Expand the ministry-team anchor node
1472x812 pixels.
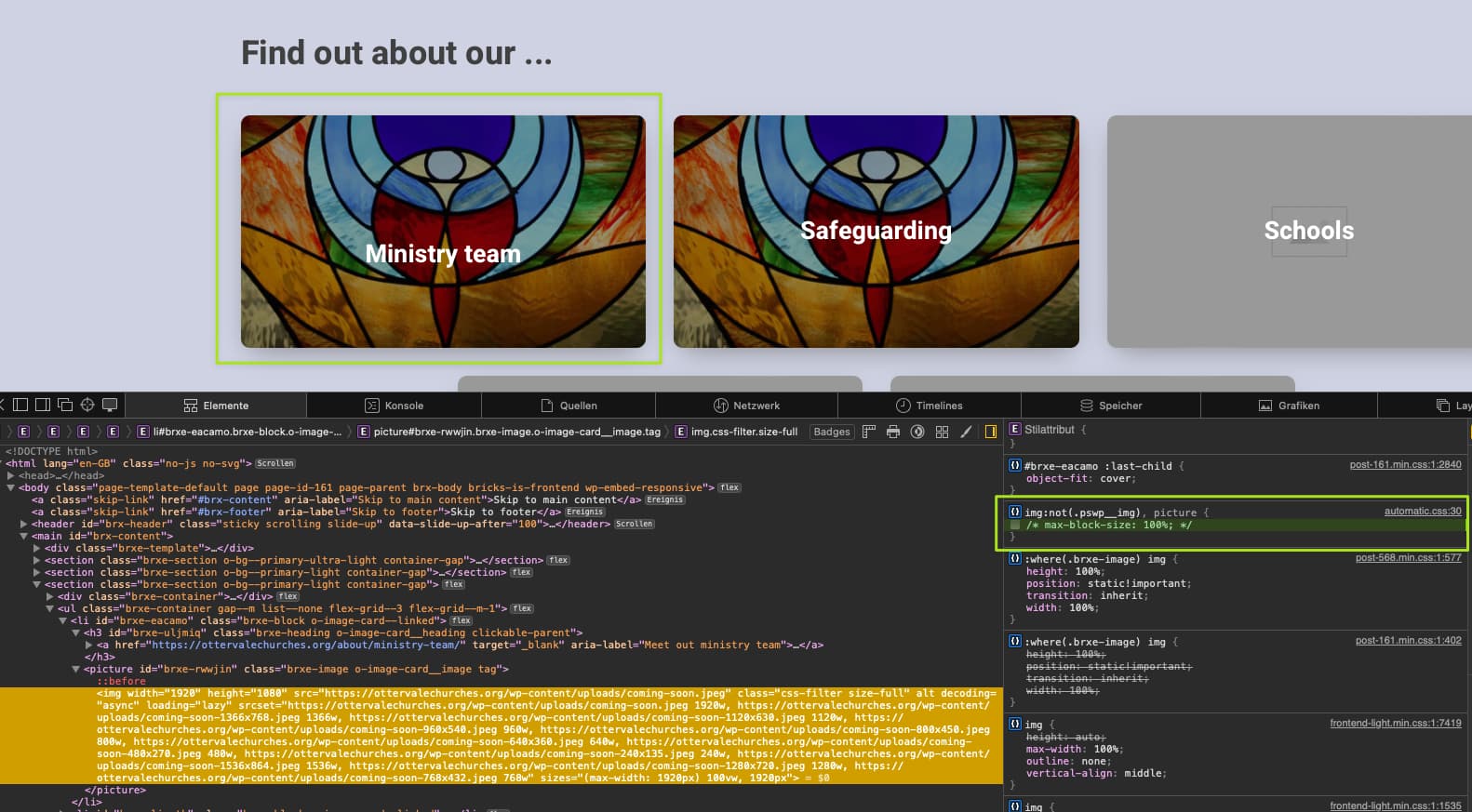point(89,645)
